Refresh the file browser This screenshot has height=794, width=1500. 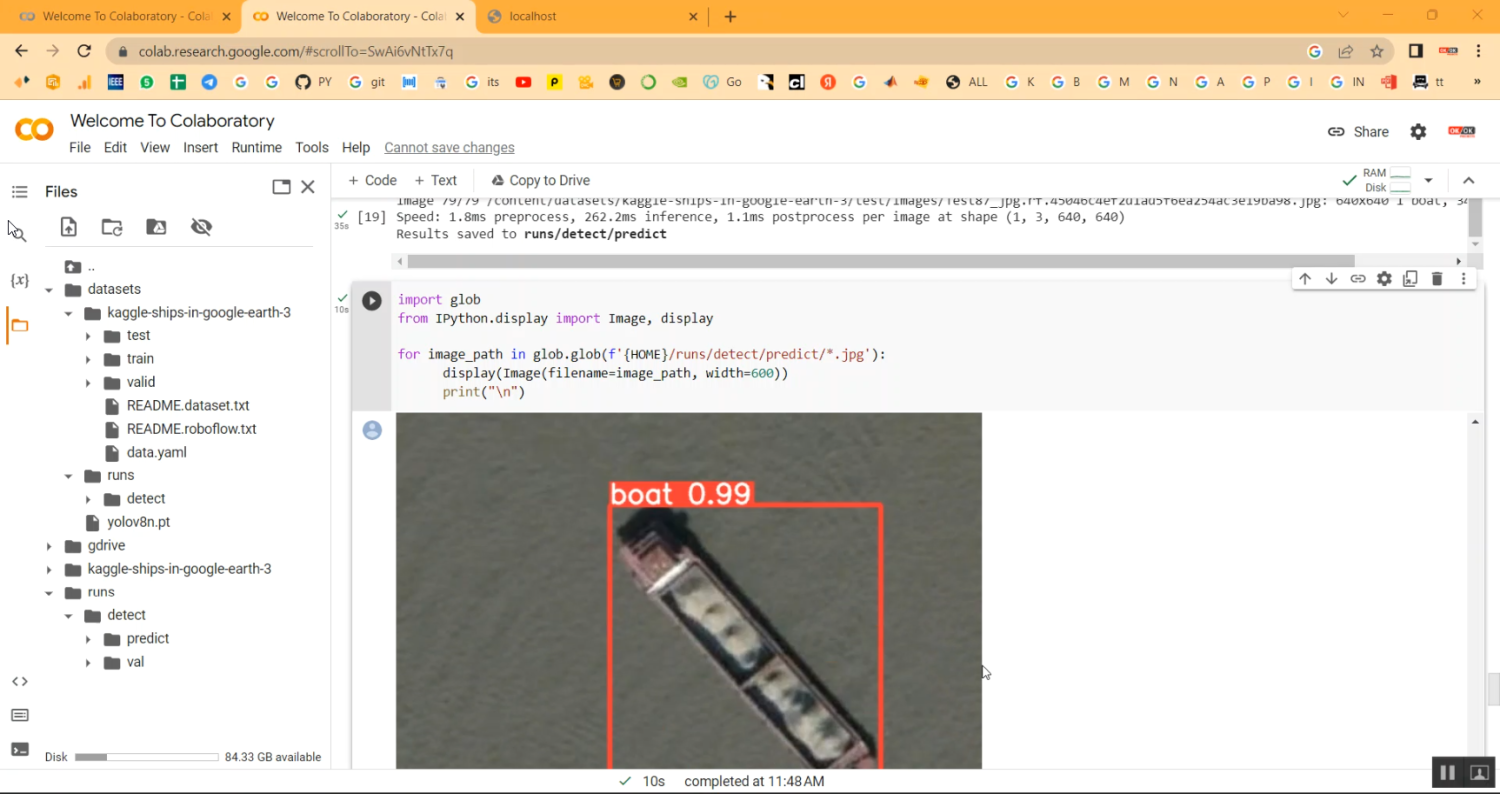tap(111, 227)
